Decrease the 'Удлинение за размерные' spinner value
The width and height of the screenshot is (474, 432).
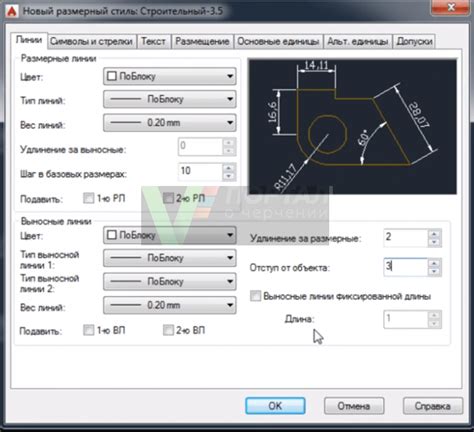434,242
